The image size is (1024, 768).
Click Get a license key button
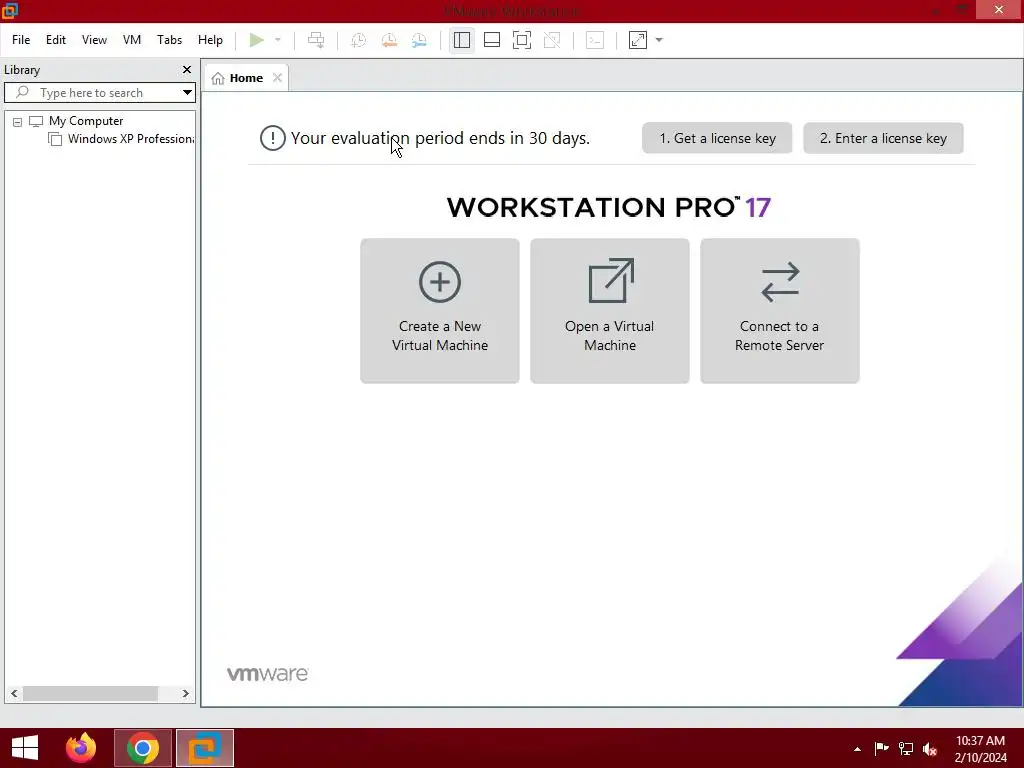[717, 138]
